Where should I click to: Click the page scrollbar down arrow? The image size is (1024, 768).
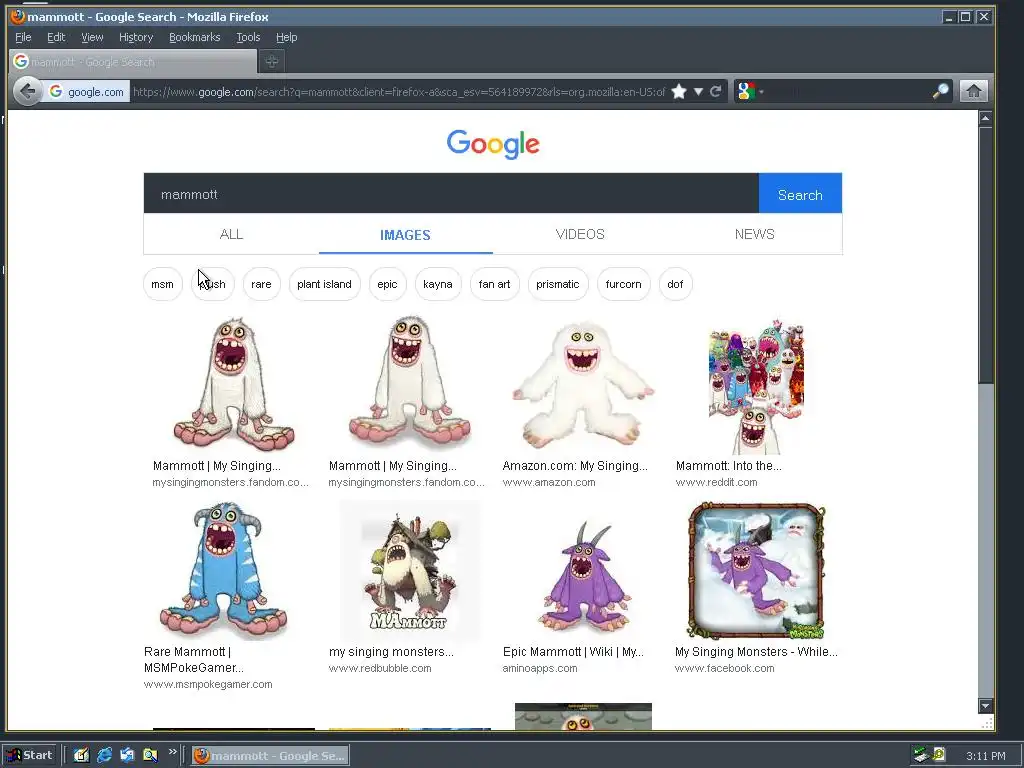[x=985, y=706]
